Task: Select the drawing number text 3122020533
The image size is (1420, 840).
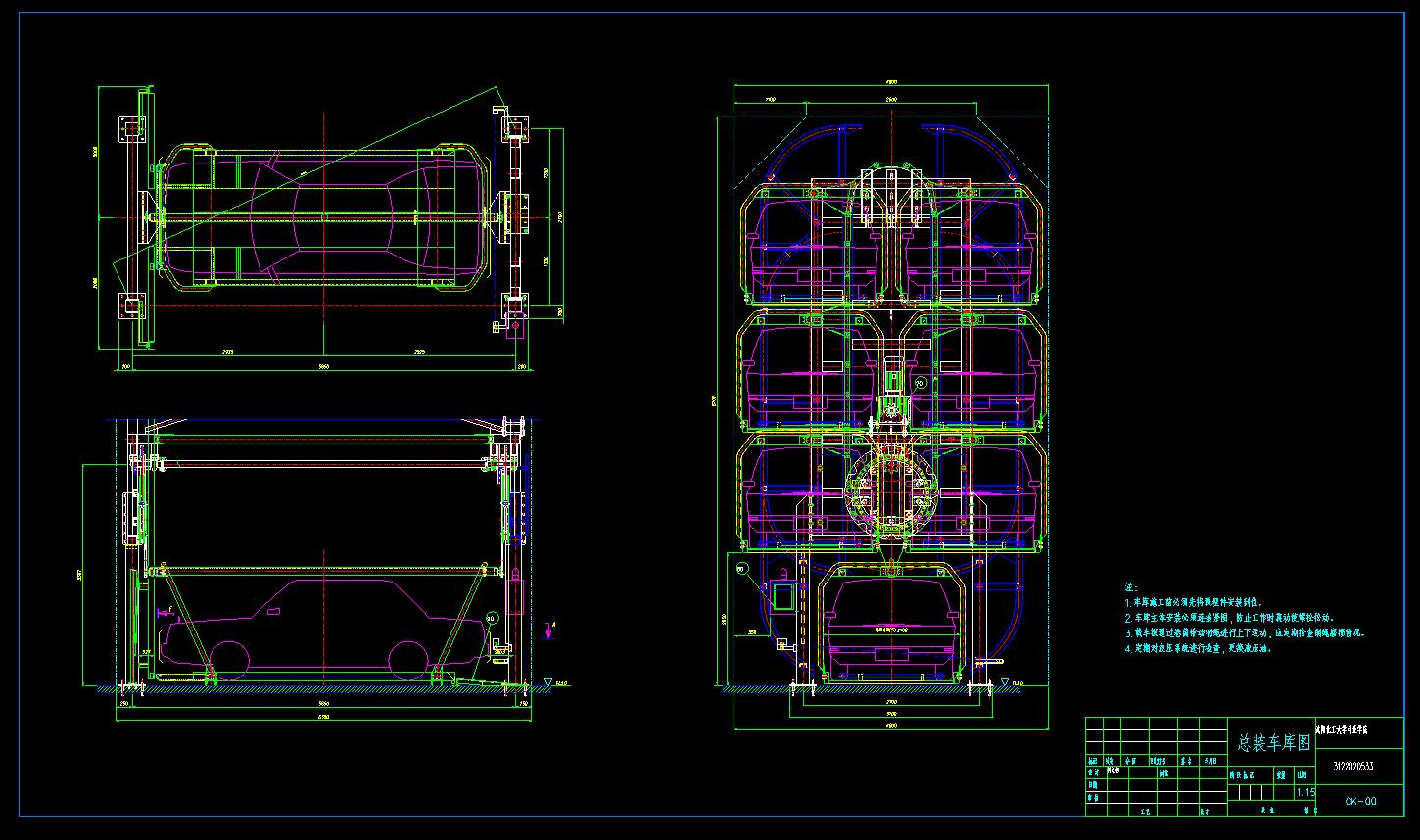Action: (x=1353, y=766)
